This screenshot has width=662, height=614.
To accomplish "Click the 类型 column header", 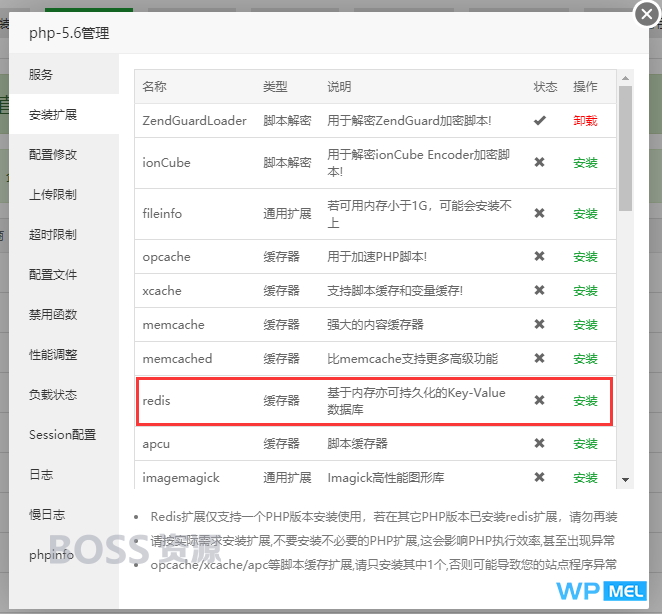I will [275, 87].
